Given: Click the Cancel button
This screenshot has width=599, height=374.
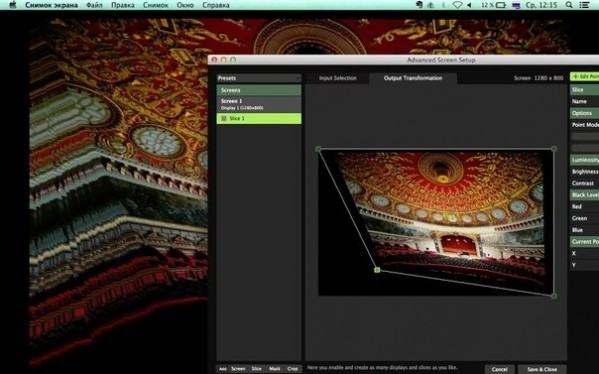Looking at the screenshot, I should coord(500,369).
